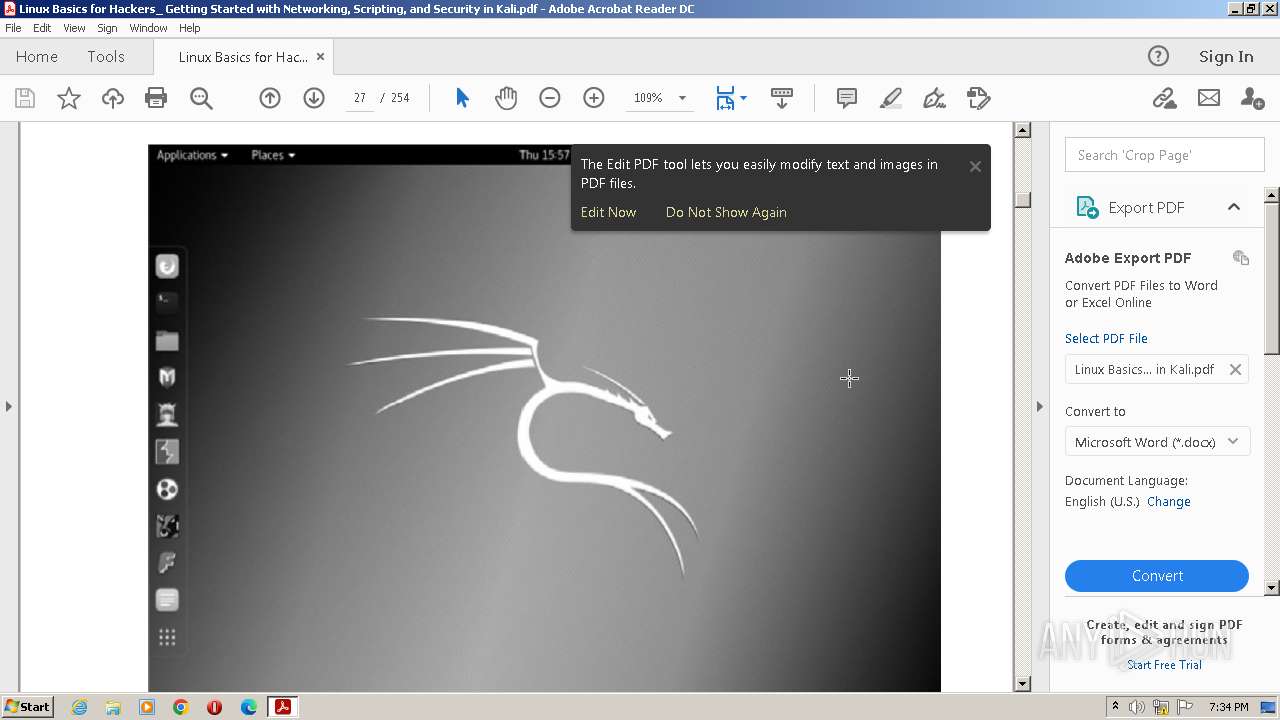The height and width of the screenshot is (720, 1280).
Task: Click Do Not Show Again link
Action: (726, 212)
